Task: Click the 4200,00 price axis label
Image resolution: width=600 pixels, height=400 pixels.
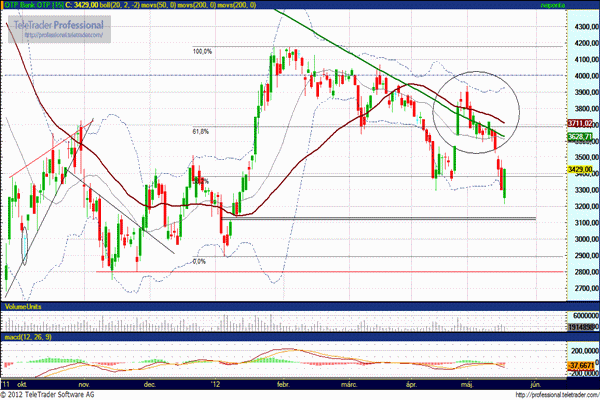Action: (x=586, y=43)
